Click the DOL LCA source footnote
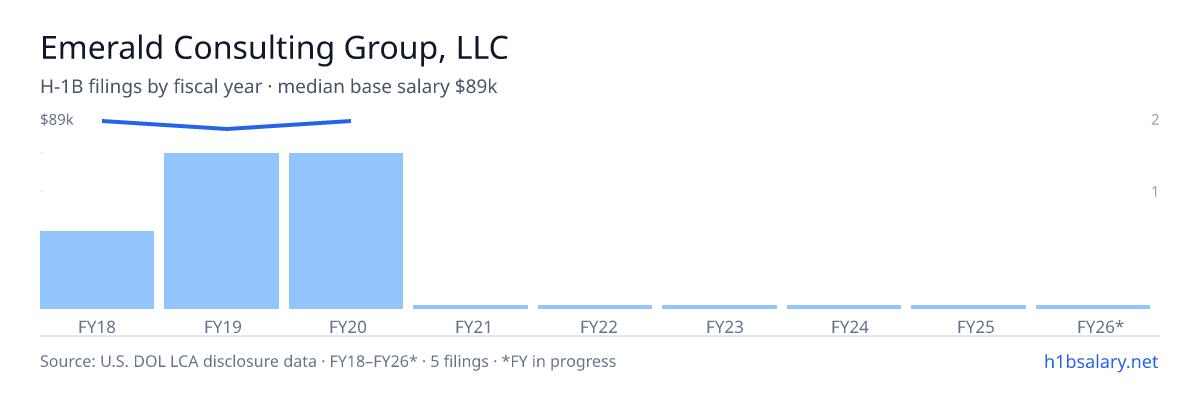The height and width of the screenshot is (400, 1200). point(328,361)
